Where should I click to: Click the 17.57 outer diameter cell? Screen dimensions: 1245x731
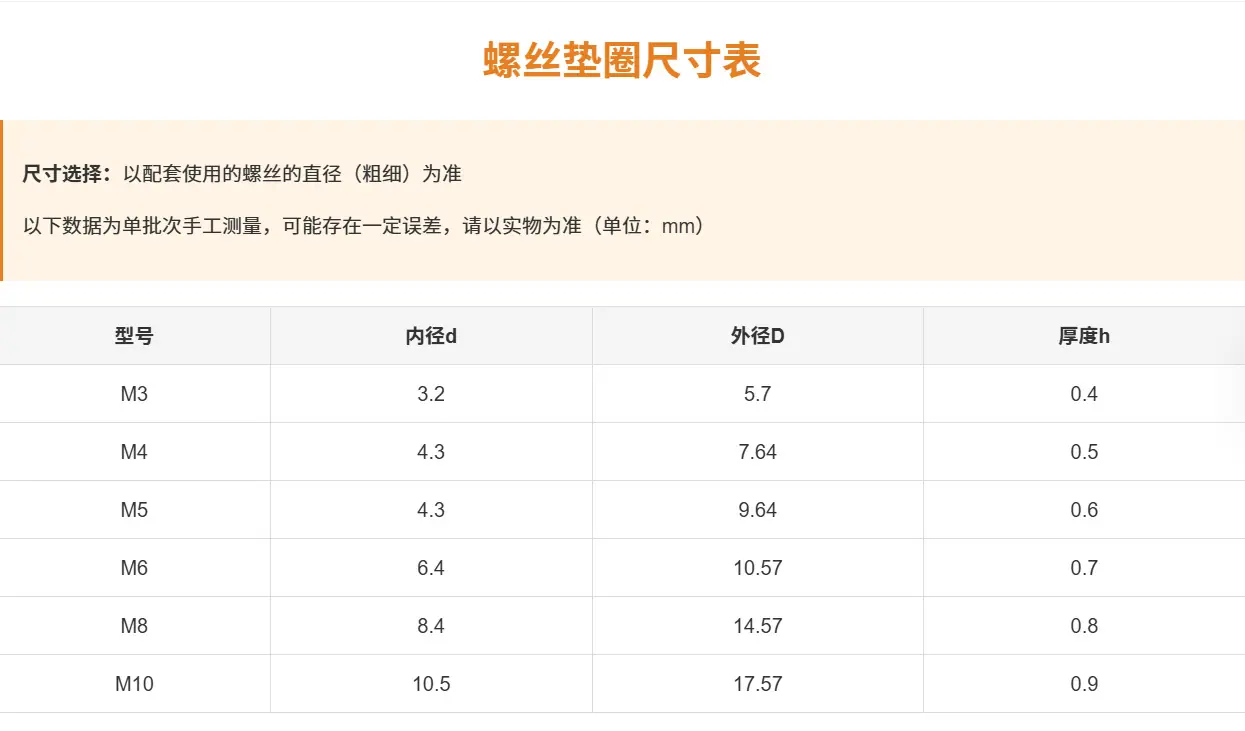pyautogui.click(x=758, y=684)
